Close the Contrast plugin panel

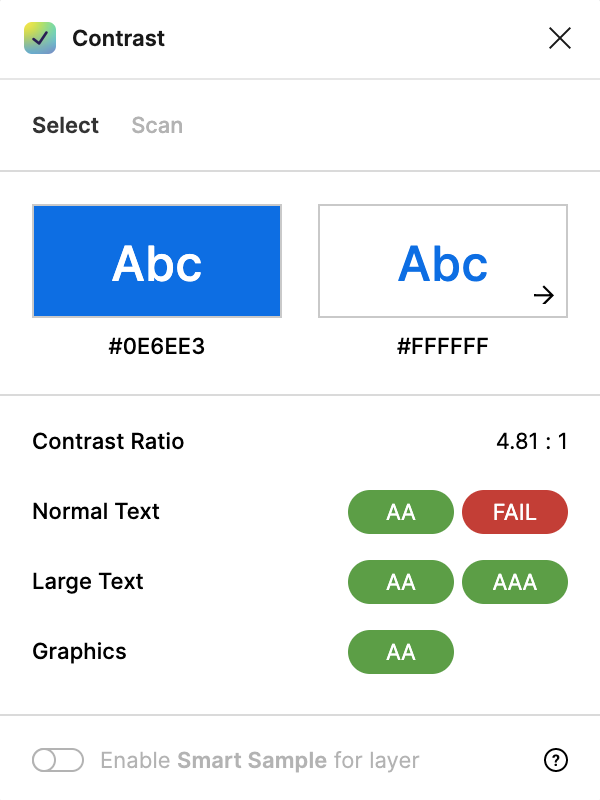[x=560, y=39]
